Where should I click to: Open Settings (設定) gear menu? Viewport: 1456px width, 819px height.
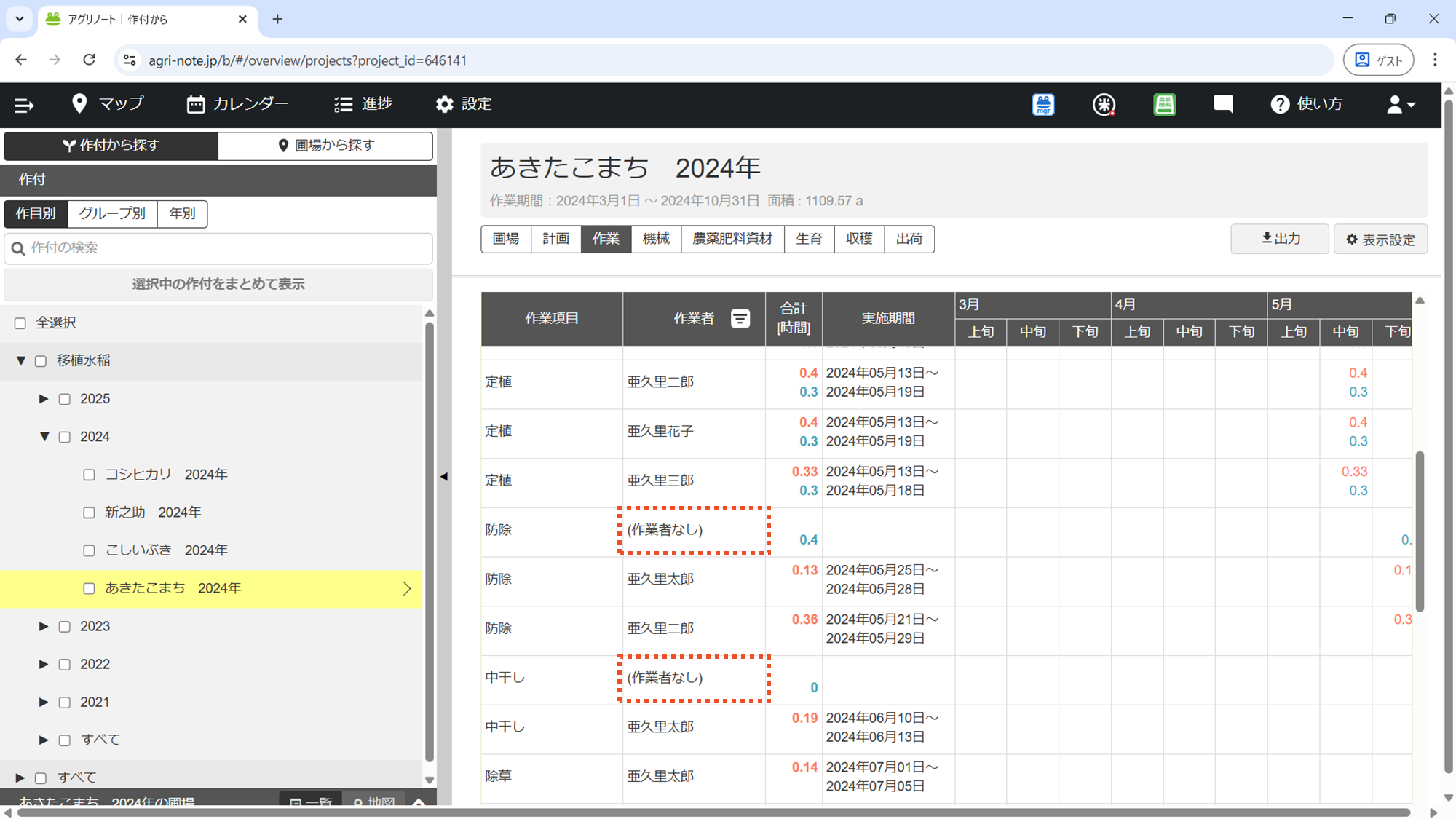(x=464, y=104)
